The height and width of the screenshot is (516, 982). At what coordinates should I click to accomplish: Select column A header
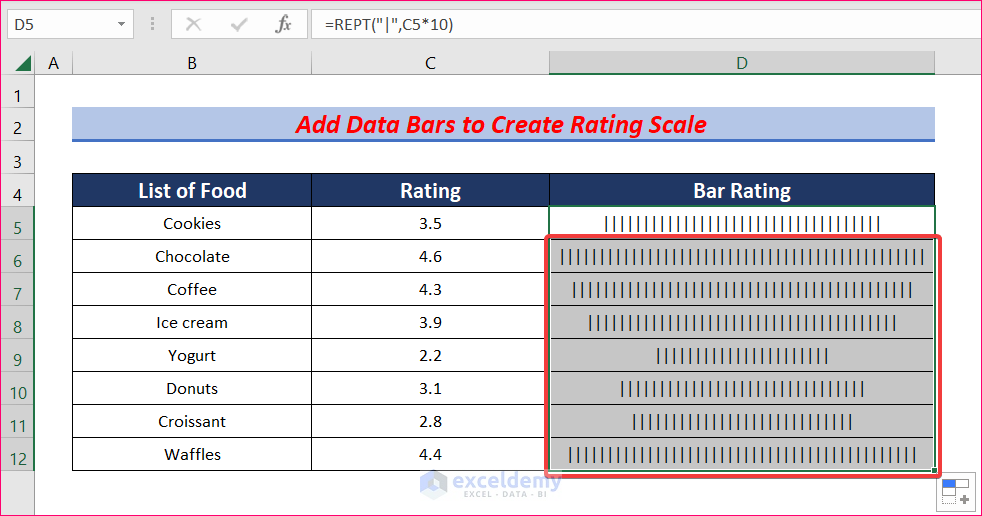point(54,63)
